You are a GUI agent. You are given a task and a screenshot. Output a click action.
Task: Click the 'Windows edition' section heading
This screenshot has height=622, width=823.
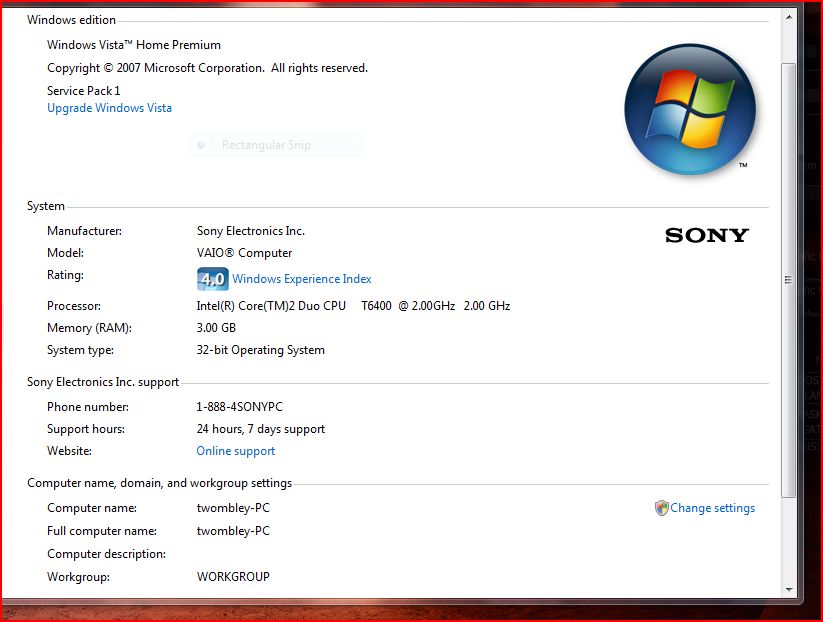point(71,20)
